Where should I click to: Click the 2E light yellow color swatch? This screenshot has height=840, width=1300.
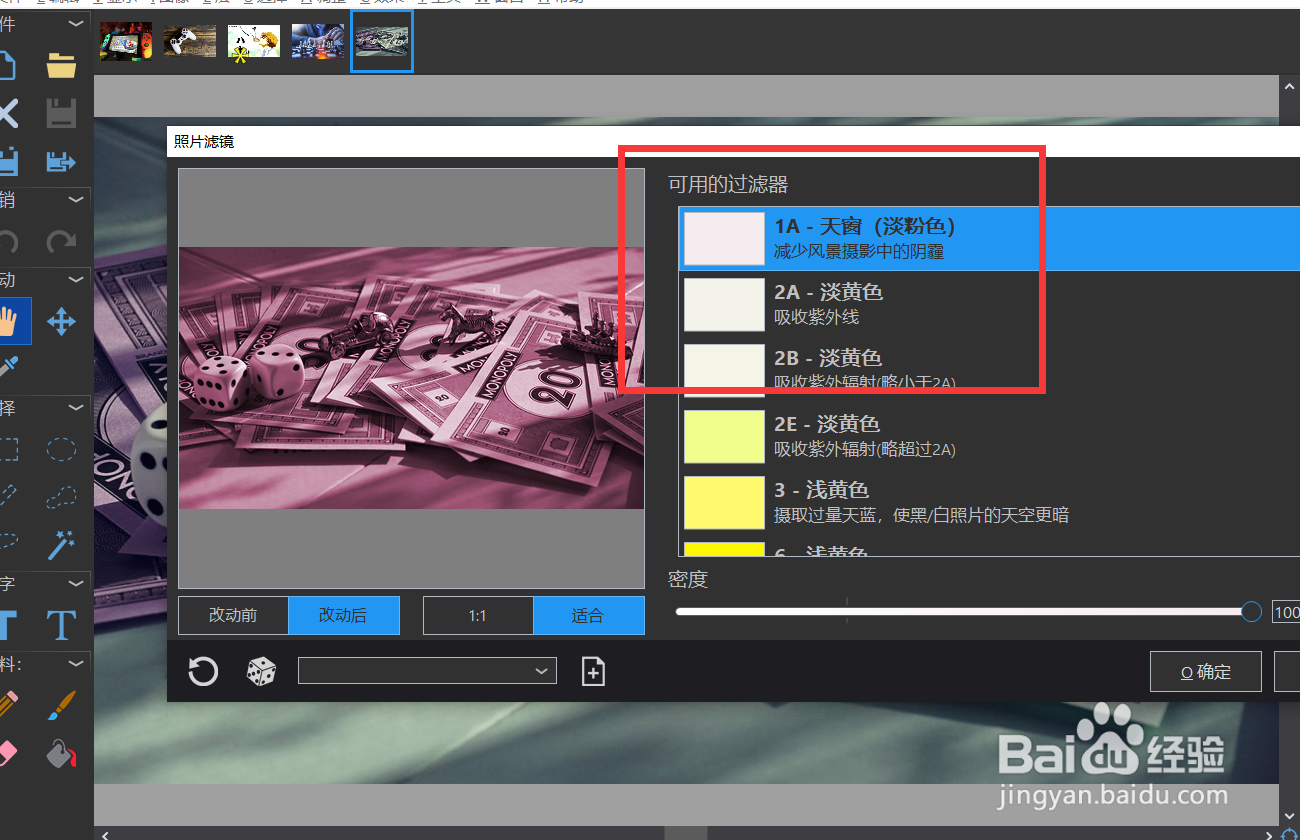(724, 436)
